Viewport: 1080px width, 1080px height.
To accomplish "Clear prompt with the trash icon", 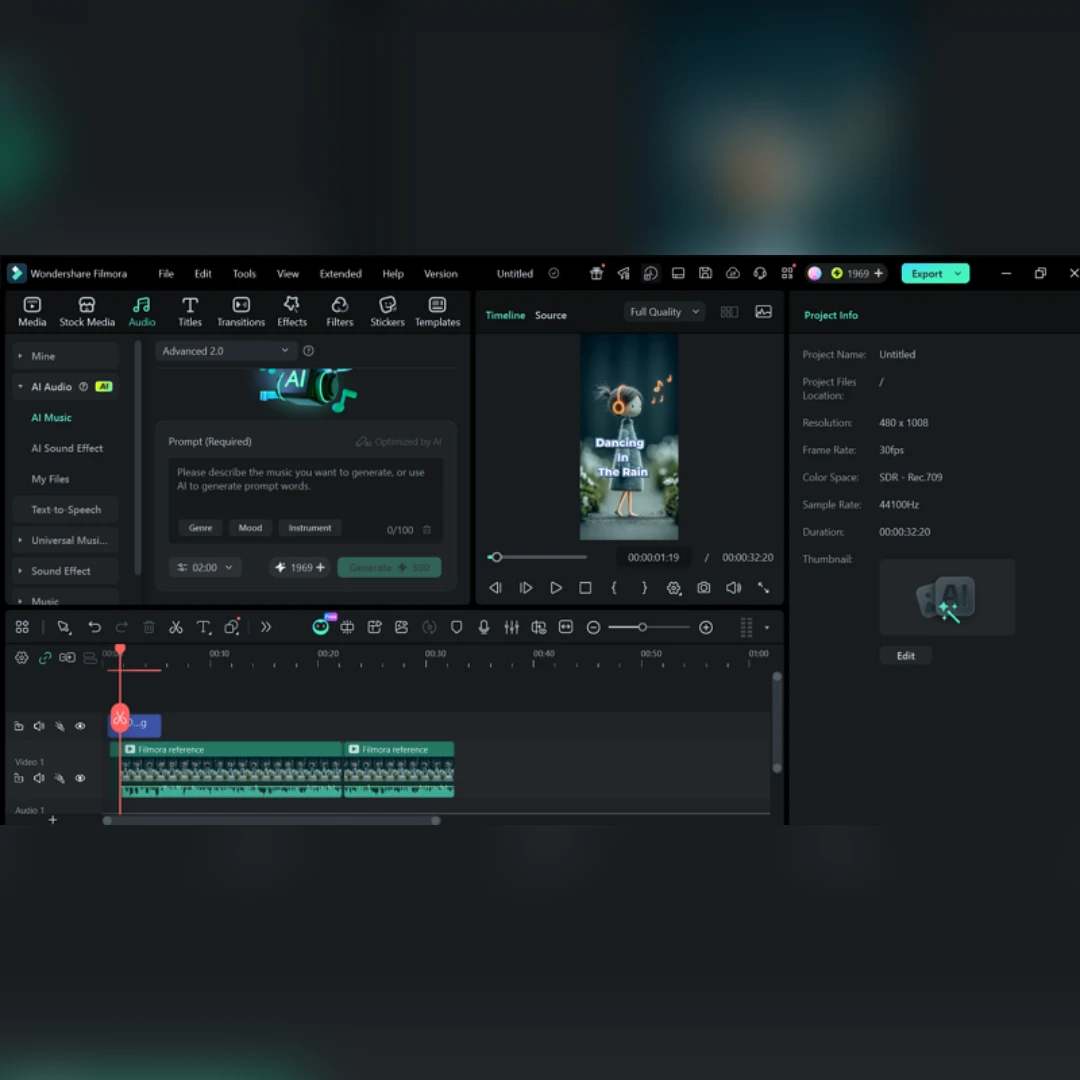I will 426,530.
